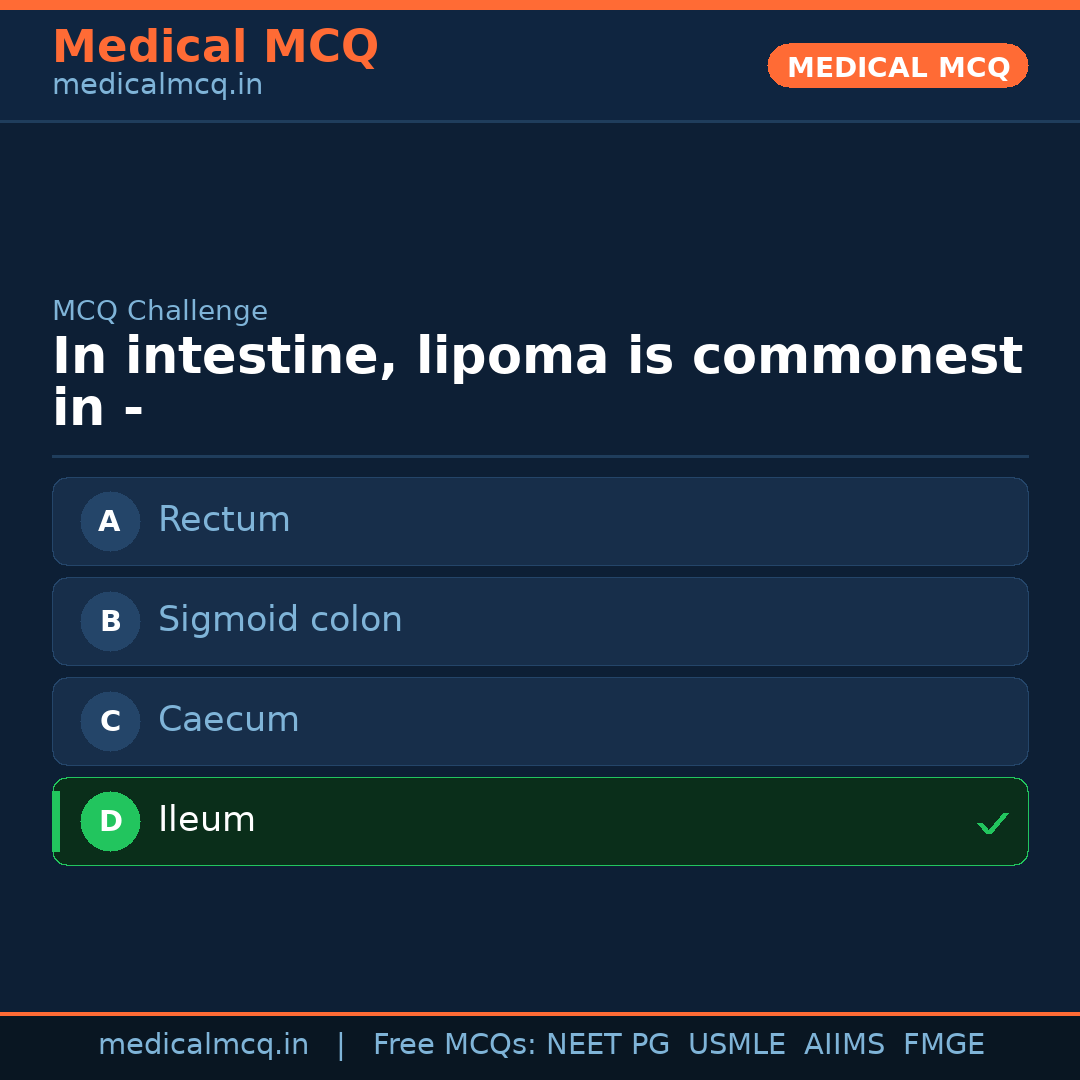Open the medicalmcq.in link under the header title
This screenshot has width=1080, height=1080.
click(157, 86)
